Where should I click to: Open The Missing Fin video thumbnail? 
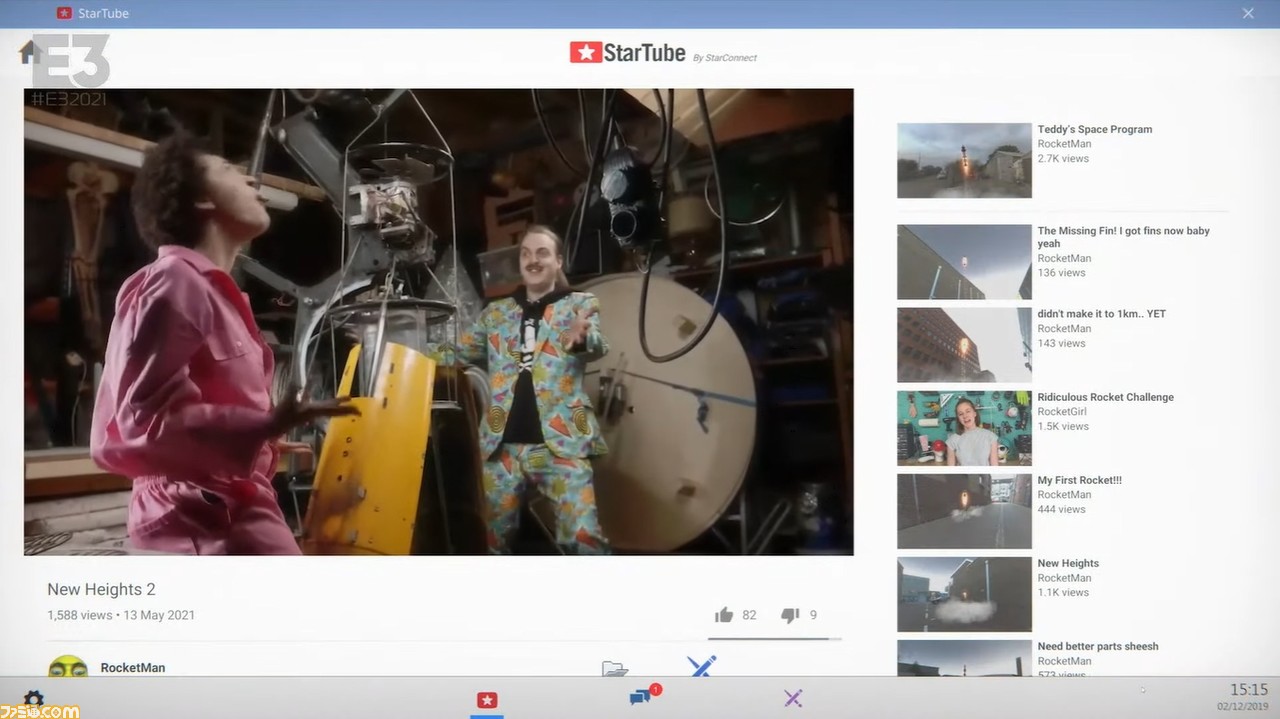click(964, 262)
